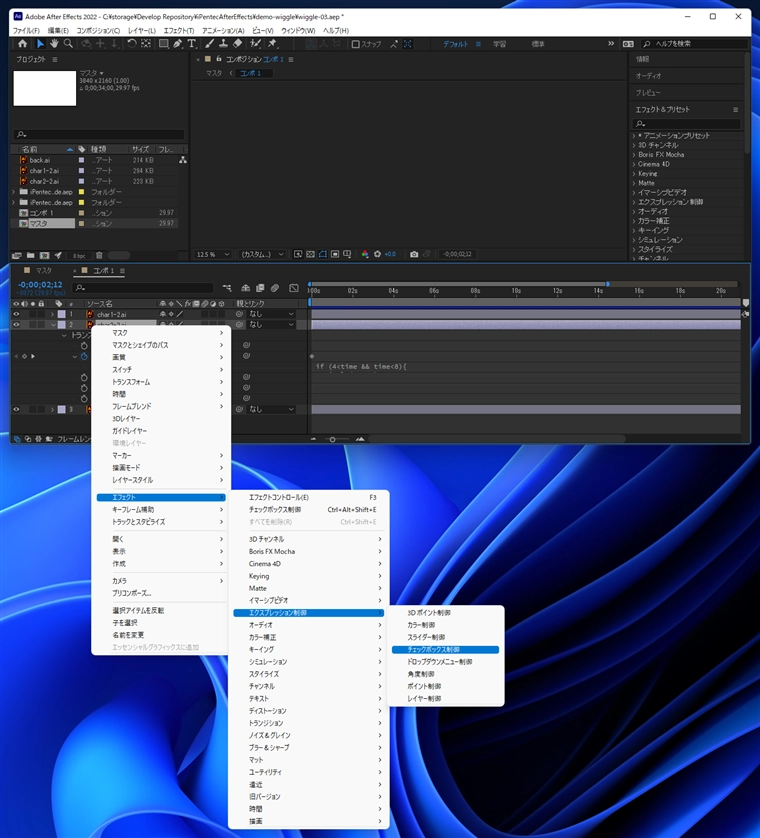Create a new folder in Project panel
The image size is (760, 838).
tap(30, 255)
